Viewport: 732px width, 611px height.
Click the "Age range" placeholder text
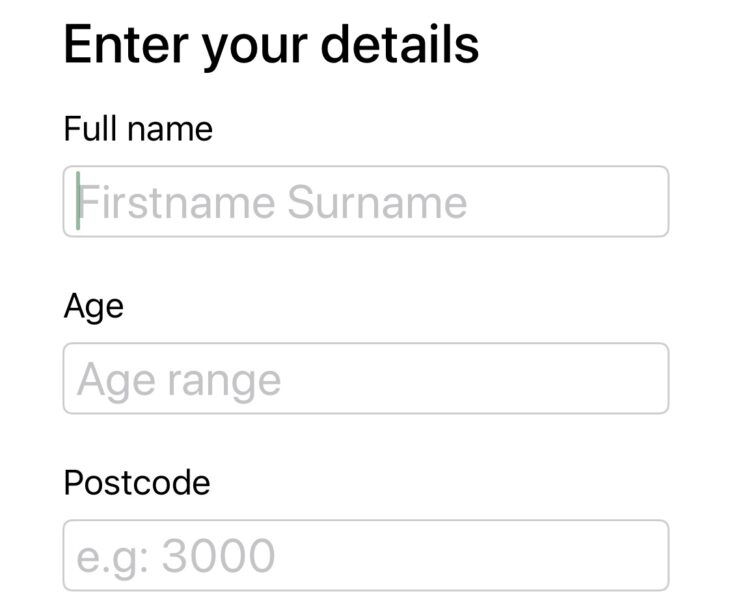(179, 381)
